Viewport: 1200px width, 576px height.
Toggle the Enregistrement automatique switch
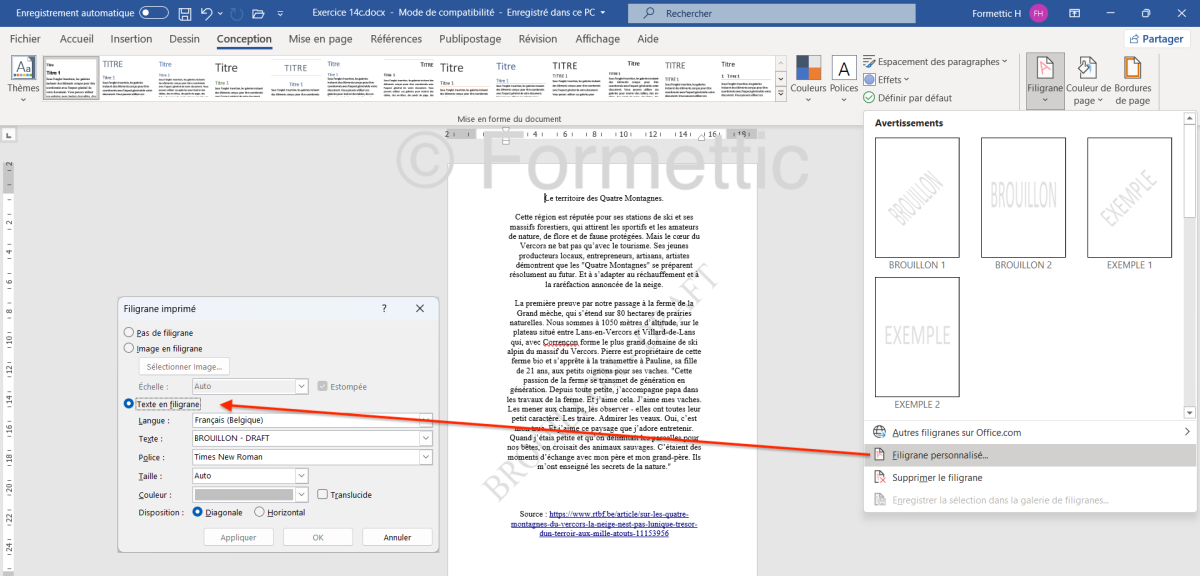pos(153,14)
